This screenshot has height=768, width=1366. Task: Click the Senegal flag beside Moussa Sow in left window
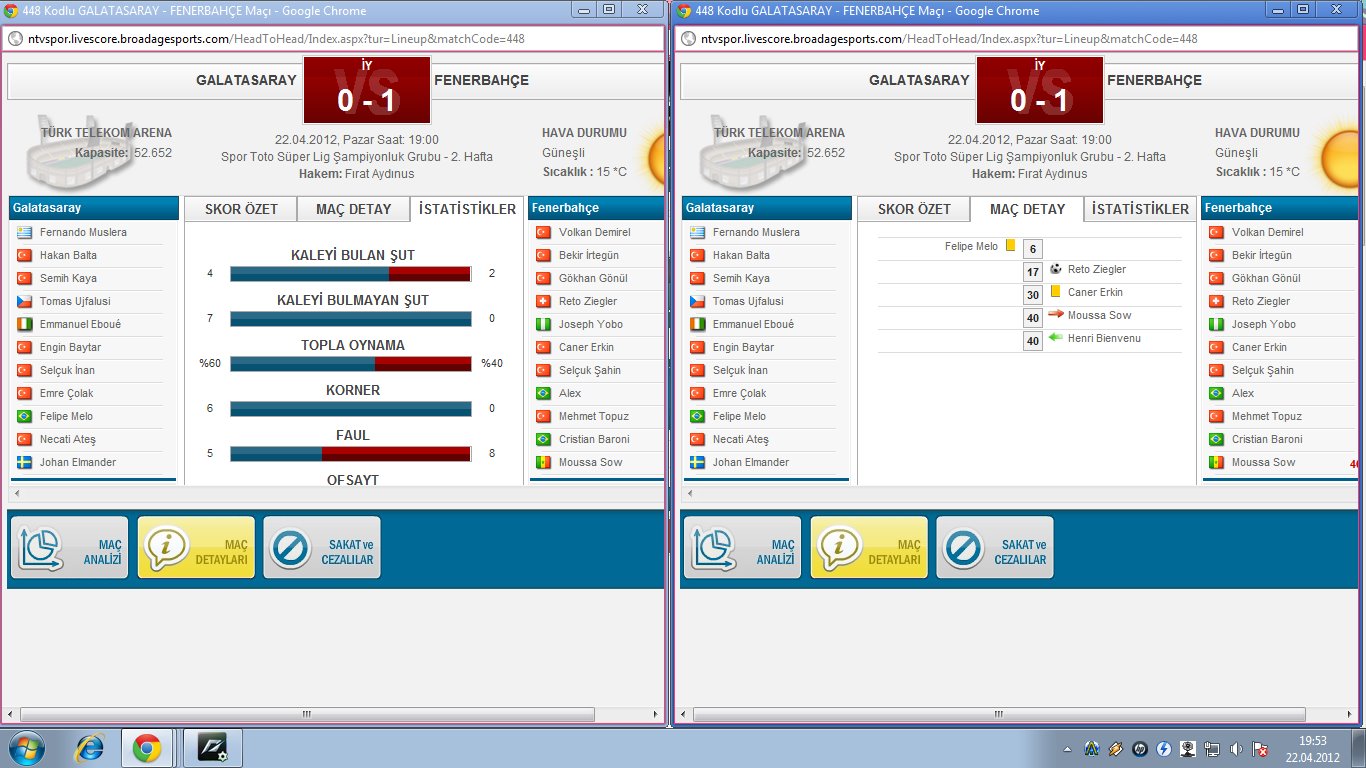click(x=544, y=462)
